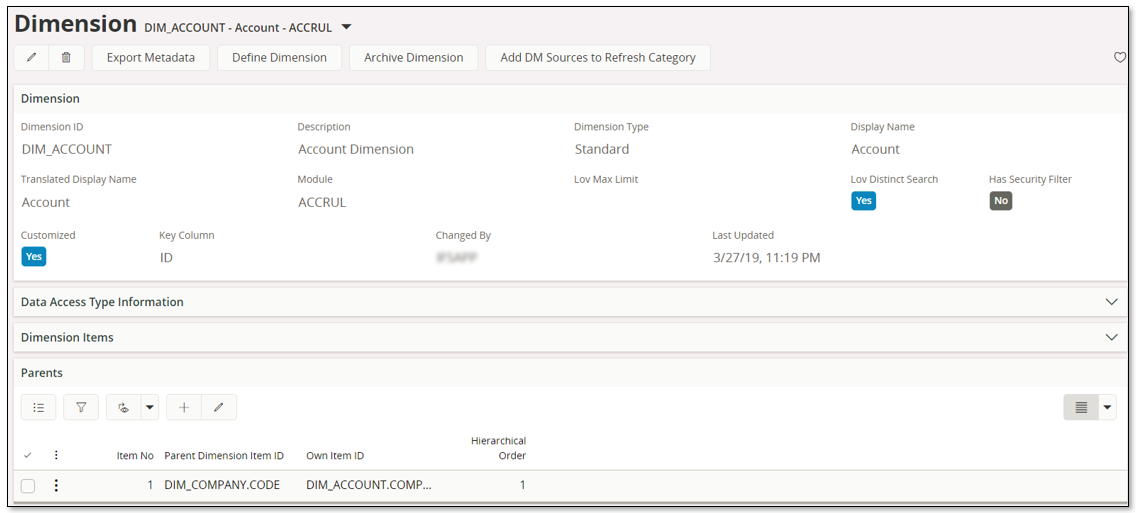Toggle the Has Security Filter No badge

[x=1000, y=201]
